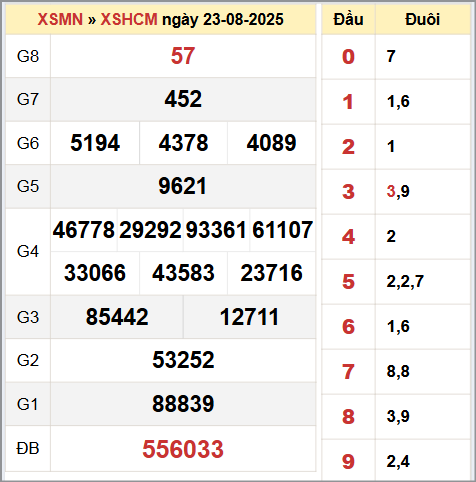Image resolution: width=476 pixels, height=482 pixels.
Task: Click G1 prize number 88839
Action: [x=183, y=404]
